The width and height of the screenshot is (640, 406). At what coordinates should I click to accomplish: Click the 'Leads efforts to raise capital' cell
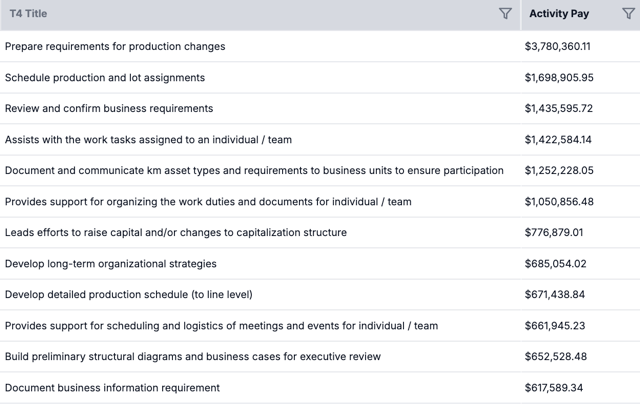[176, 232]
